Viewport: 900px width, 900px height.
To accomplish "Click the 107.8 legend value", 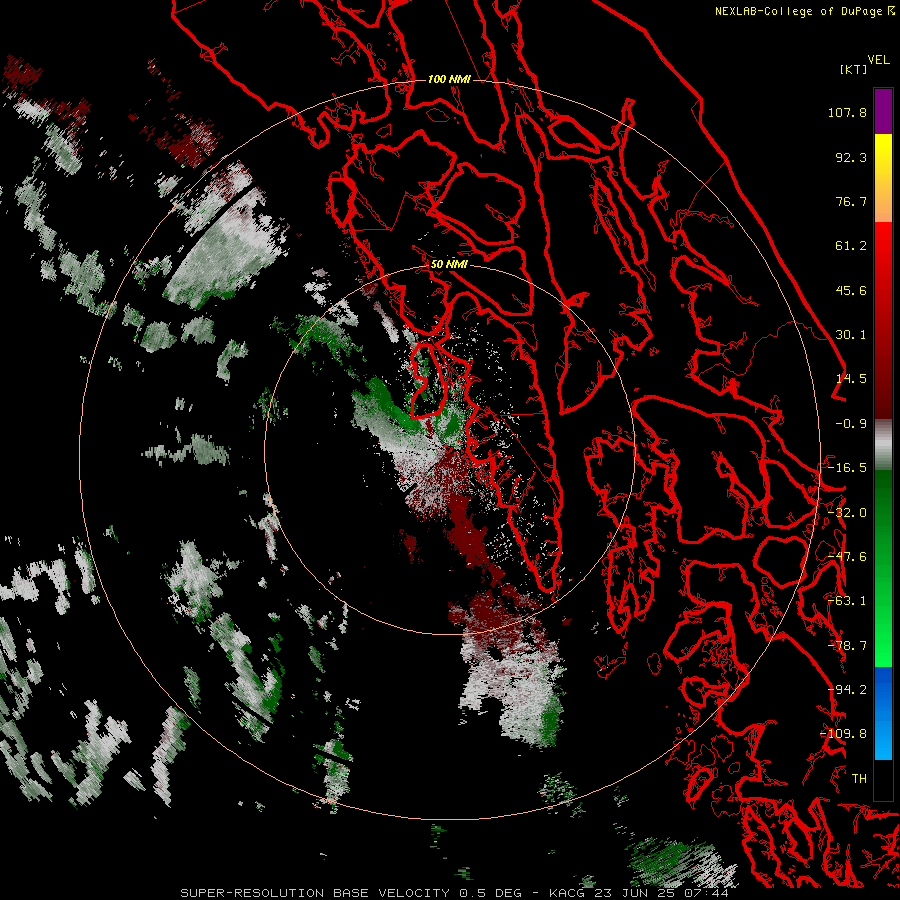I will pyautogui.click(x=847, y=112).
